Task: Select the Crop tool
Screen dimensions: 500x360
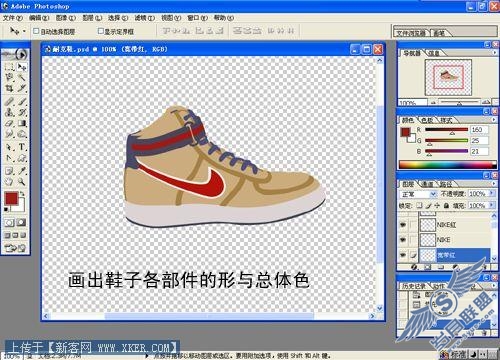Action: click(9, 88)
